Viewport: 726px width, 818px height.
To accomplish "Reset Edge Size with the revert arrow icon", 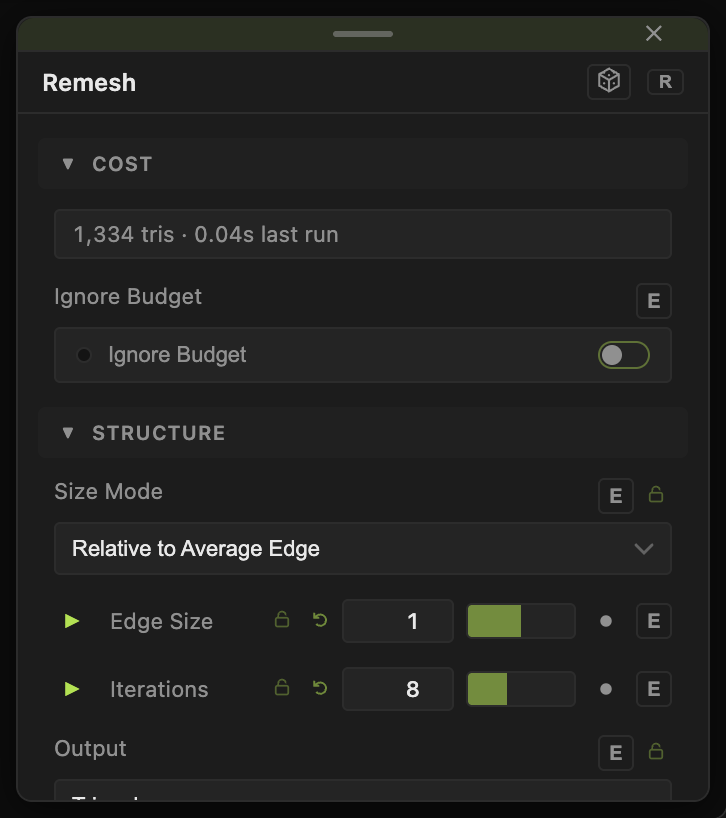I will pyautogui.click(x=320, y=620).
